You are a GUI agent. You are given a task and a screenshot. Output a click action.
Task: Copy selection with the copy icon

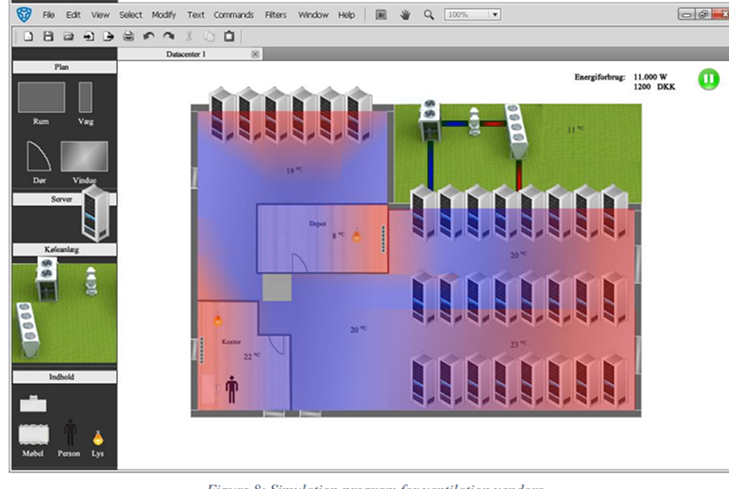209,36
